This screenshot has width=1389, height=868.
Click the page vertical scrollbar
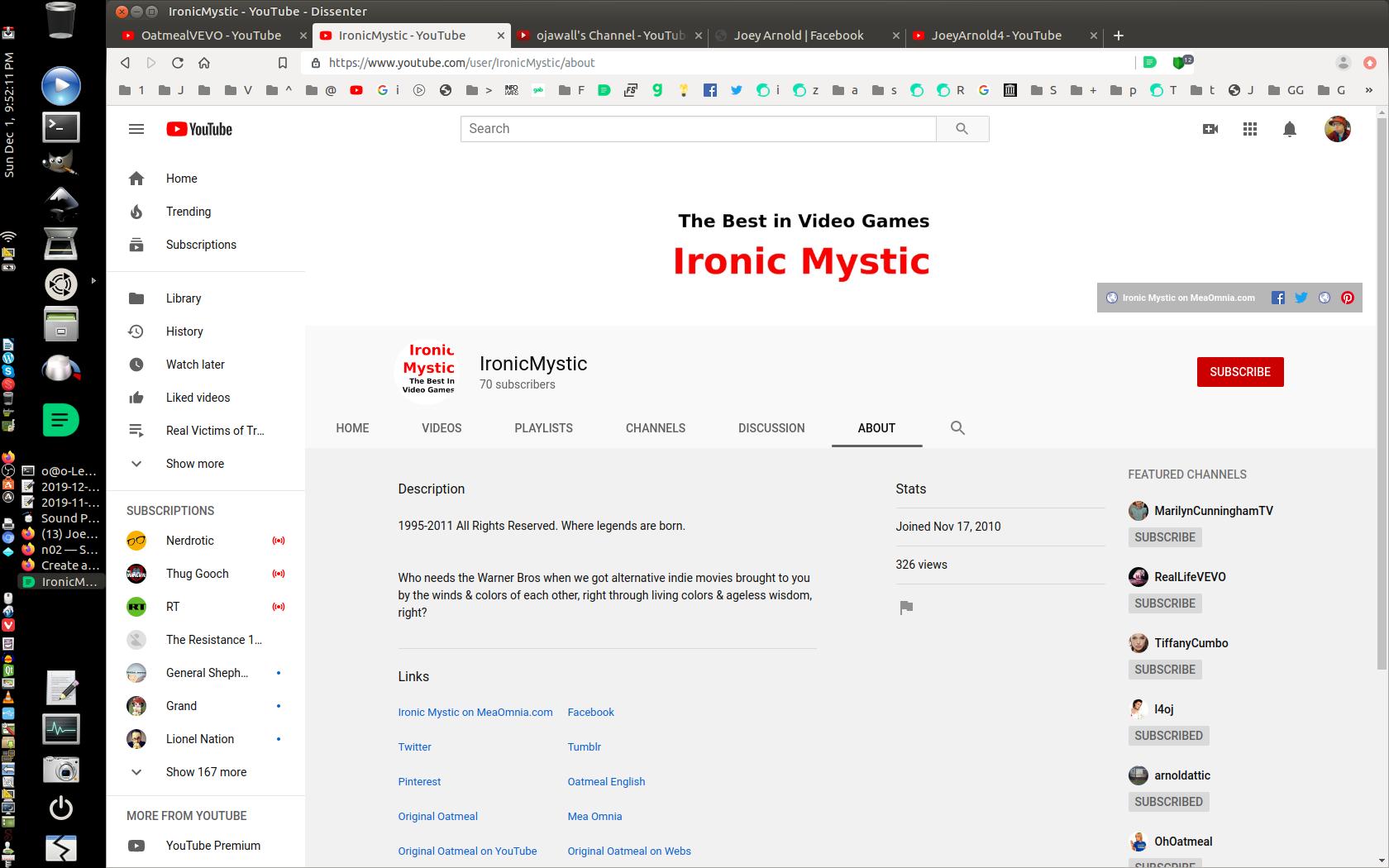1382,395
